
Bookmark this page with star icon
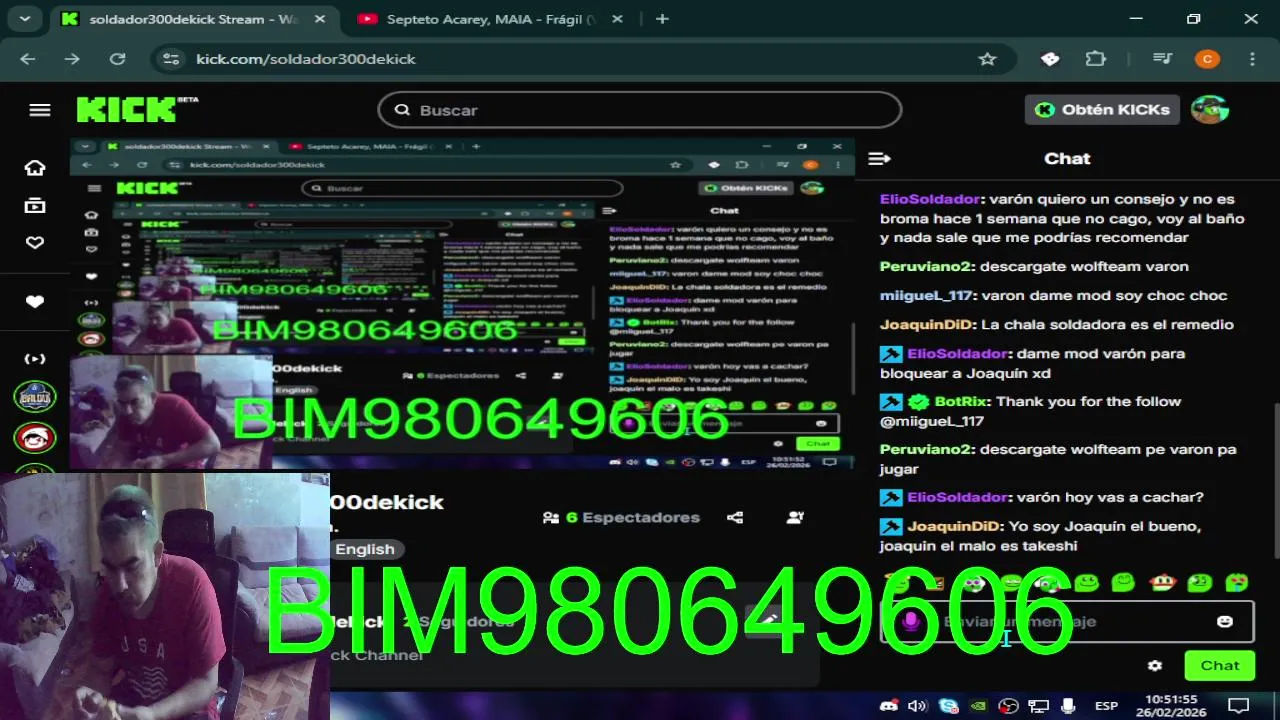(x=987, y=59)
